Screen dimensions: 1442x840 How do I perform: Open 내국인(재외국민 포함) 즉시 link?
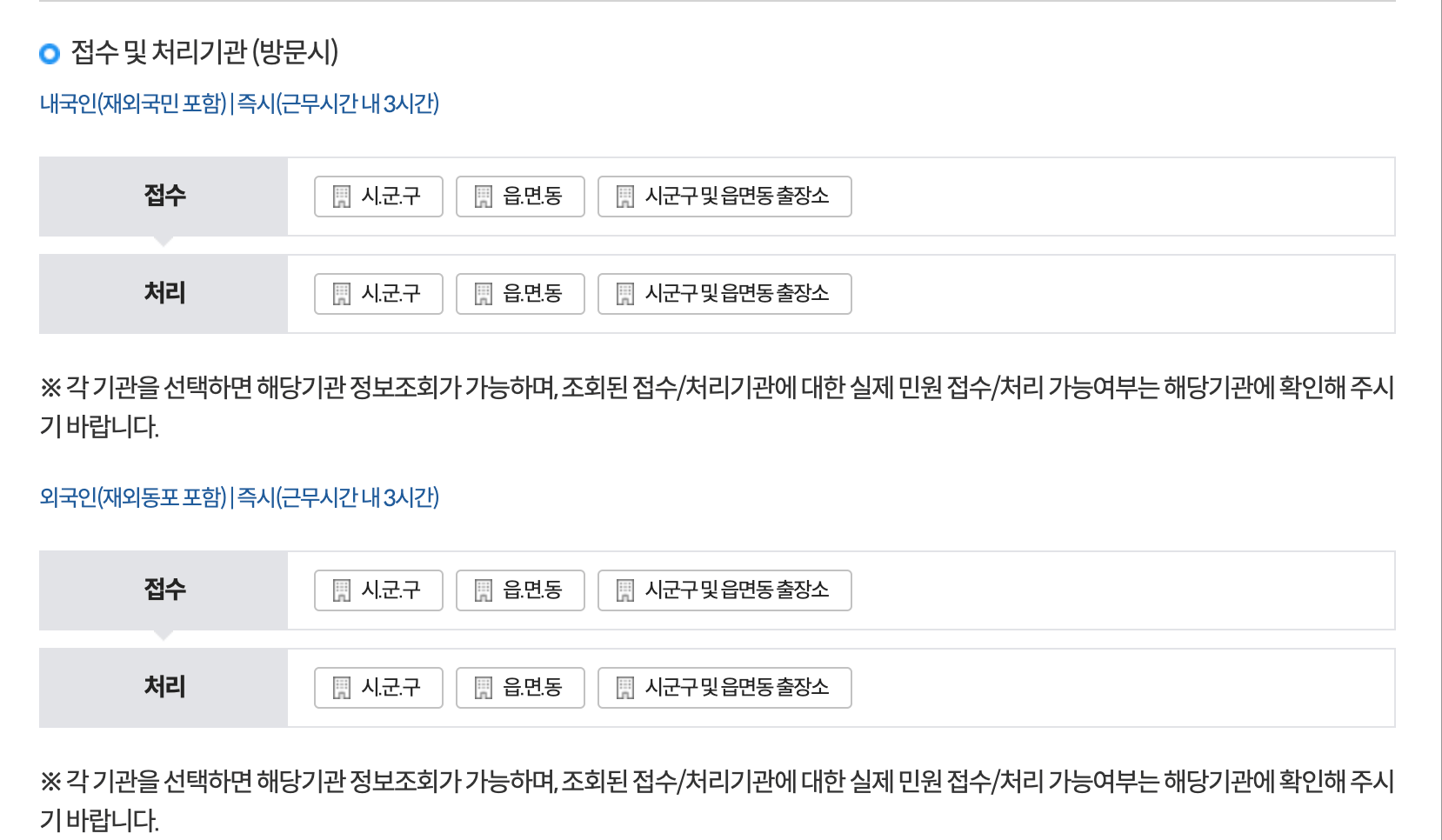[242, 104]
